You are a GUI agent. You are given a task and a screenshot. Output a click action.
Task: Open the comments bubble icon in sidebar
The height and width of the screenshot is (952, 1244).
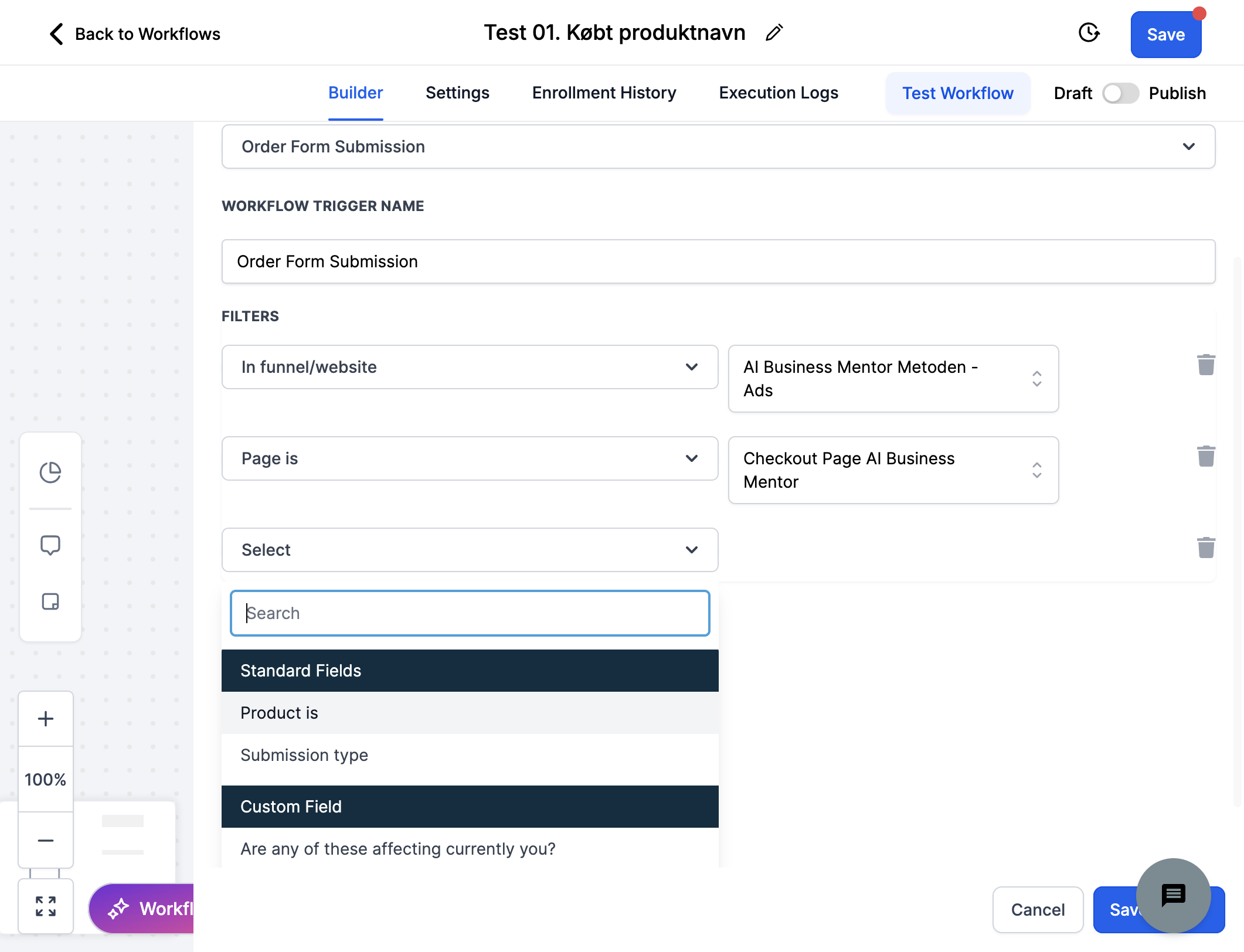(50, 545)
